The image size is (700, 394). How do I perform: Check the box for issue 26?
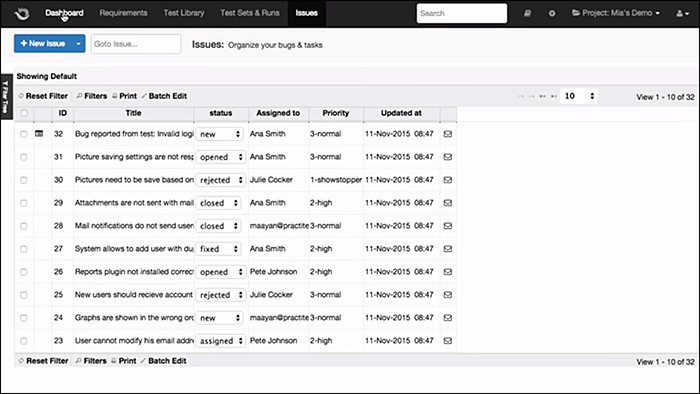tap(24, 272)
